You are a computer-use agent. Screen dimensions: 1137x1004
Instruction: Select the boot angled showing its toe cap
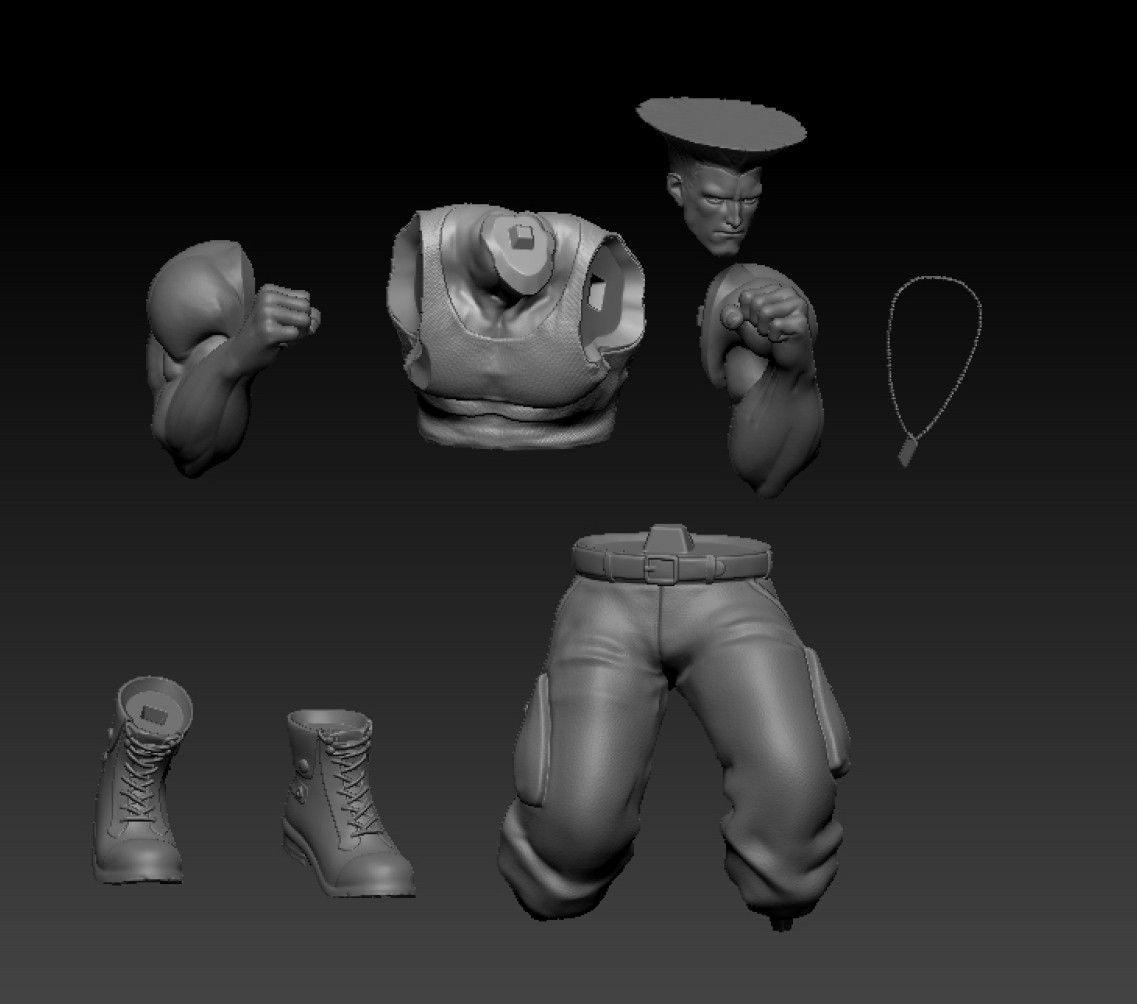pos(347,803)
